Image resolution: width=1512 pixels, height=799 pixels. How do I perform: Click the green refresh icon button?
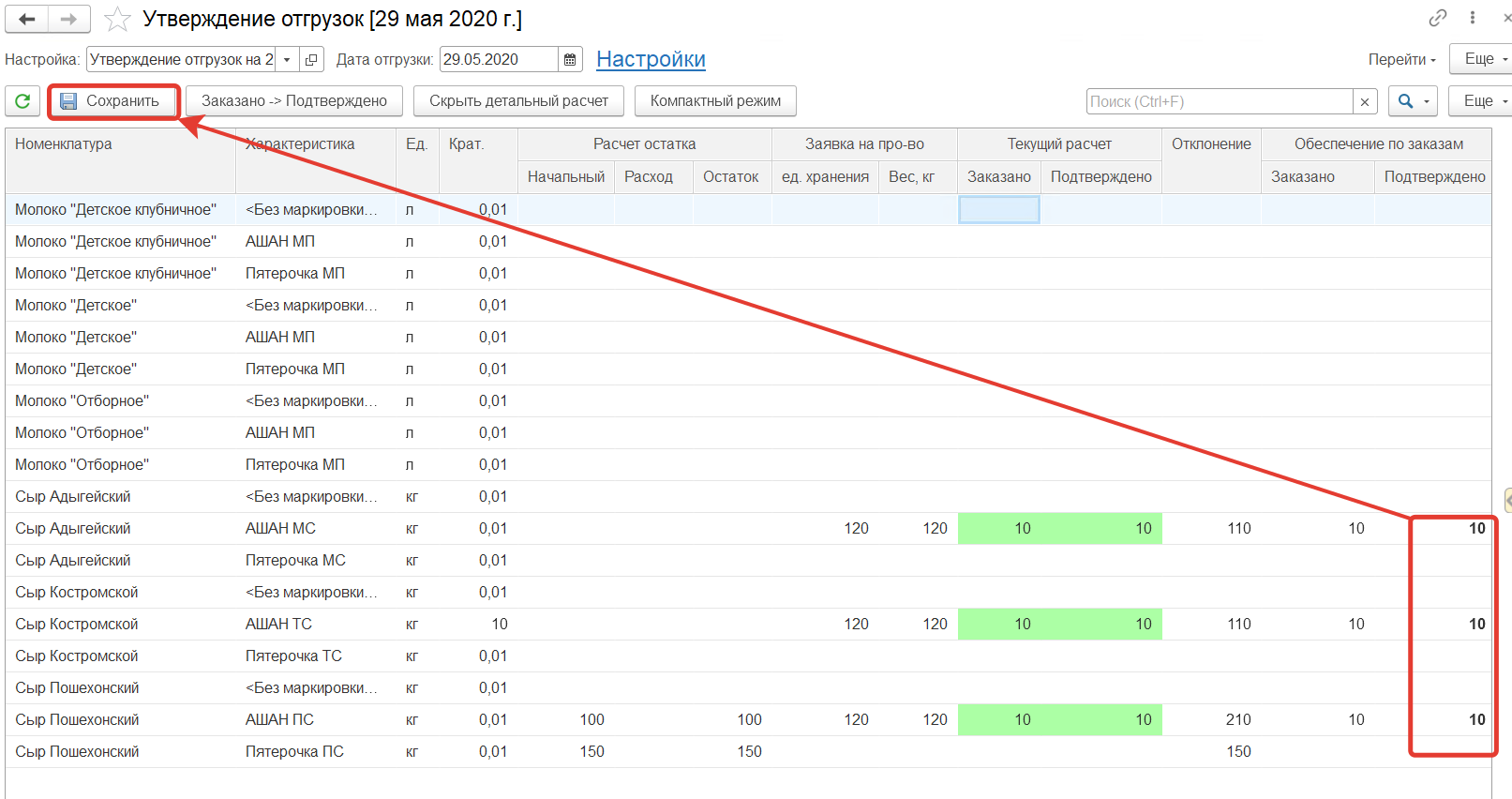(22, 101)
